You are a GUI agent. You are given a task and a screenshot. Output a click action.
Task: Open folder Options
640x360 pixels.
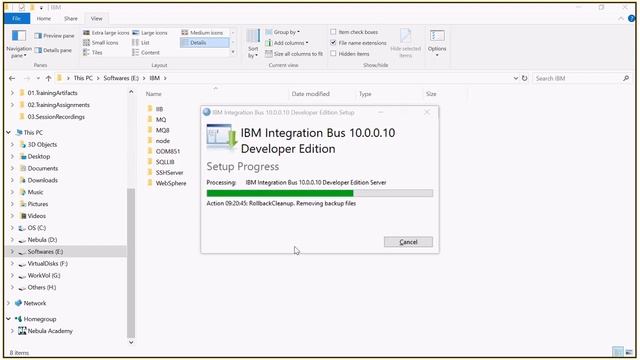437,43
